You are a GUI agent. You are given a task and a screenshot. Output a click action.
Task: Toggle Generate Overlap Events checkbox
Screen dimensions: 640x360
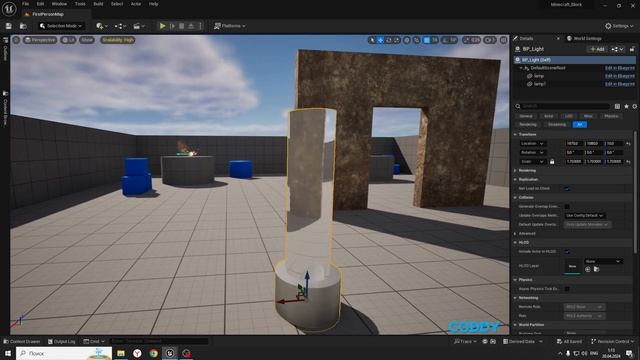567,207
